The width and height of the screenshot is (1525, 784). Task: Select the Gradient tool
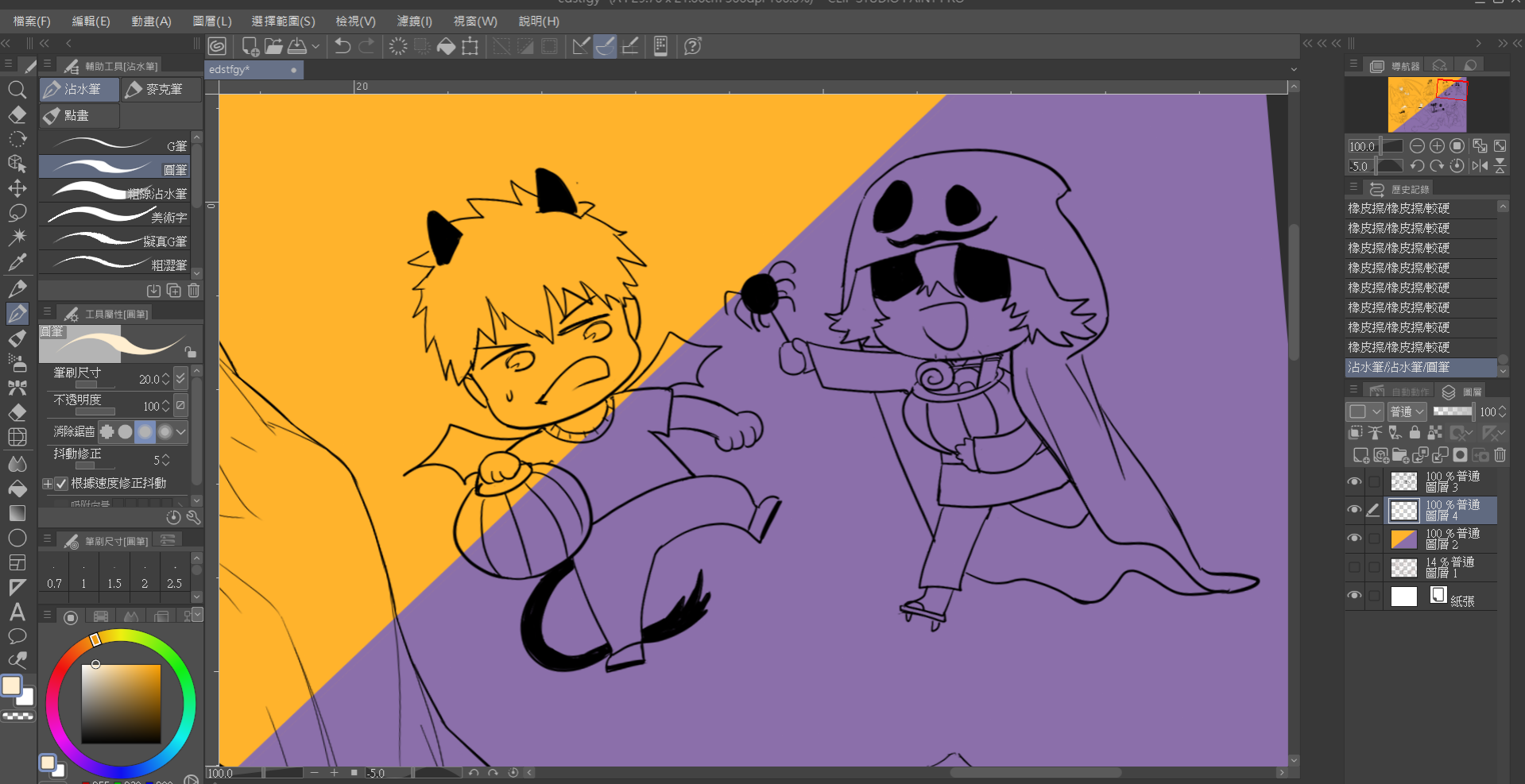[17, 513]
